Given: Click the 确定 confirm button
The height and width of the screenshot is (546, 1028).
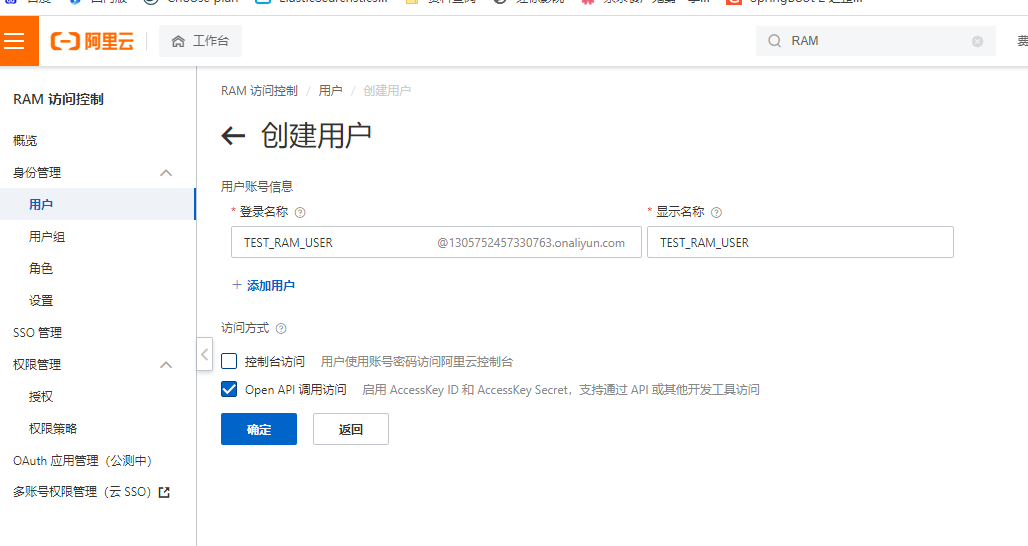Looking at the screenshot, I should tap(259, 429).
